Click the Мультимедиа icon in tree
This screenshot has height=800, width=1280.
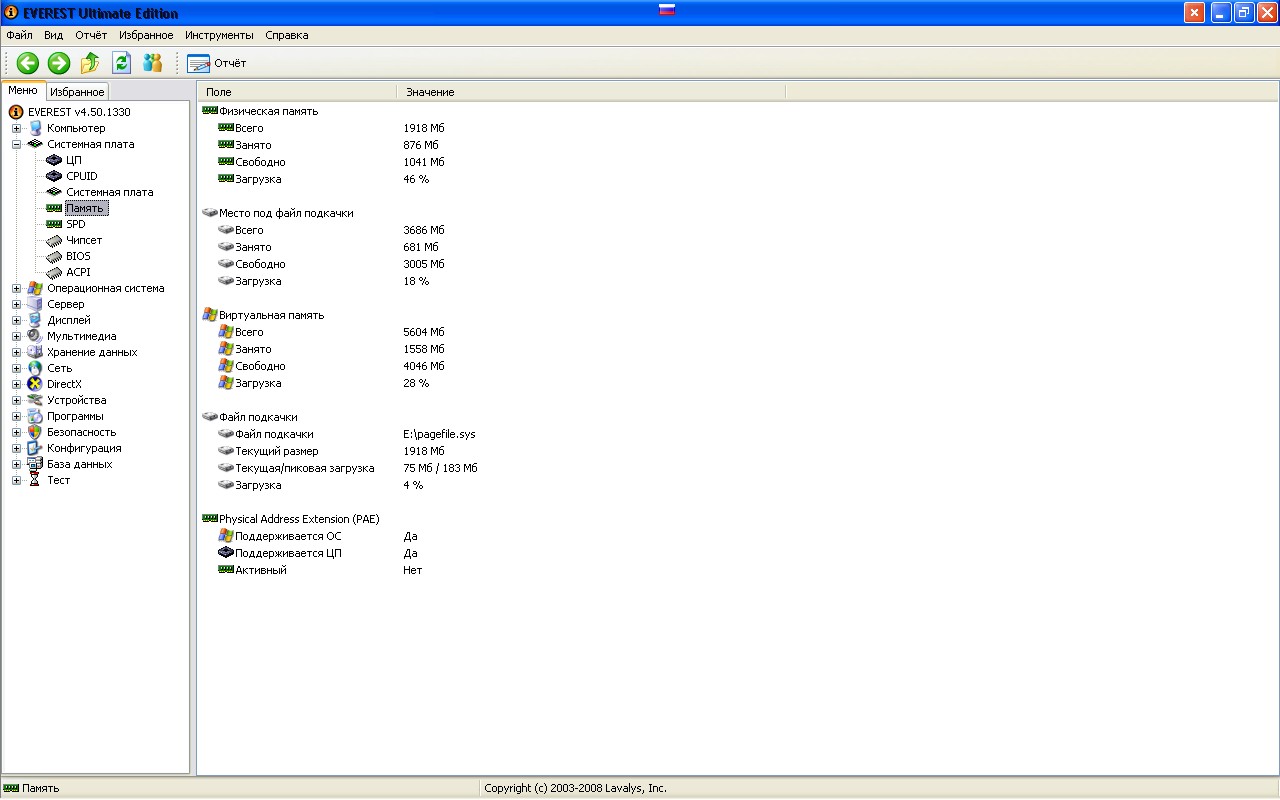(35, 336)
